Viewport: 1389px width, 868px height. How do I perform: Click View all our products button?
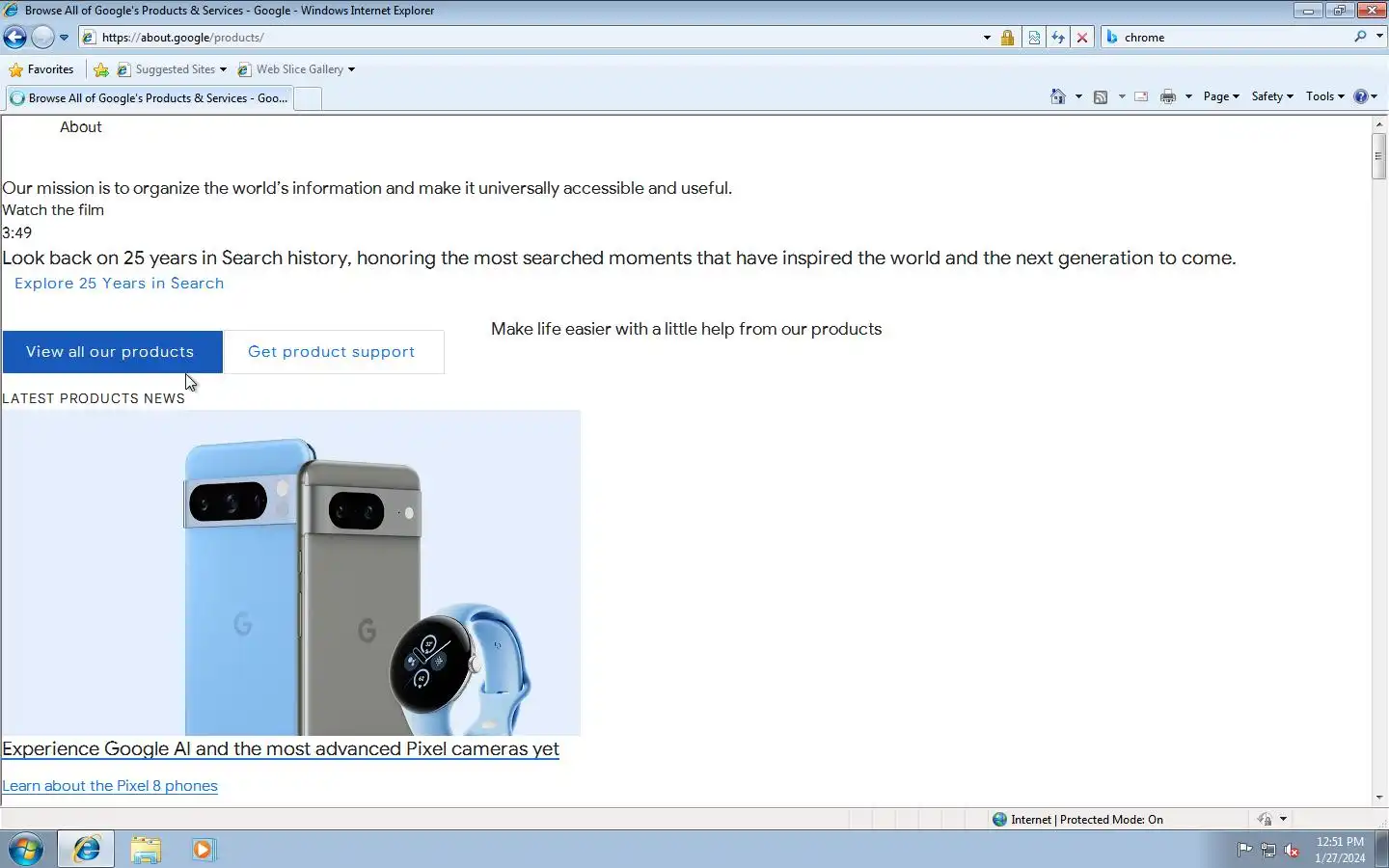[112, 352]
